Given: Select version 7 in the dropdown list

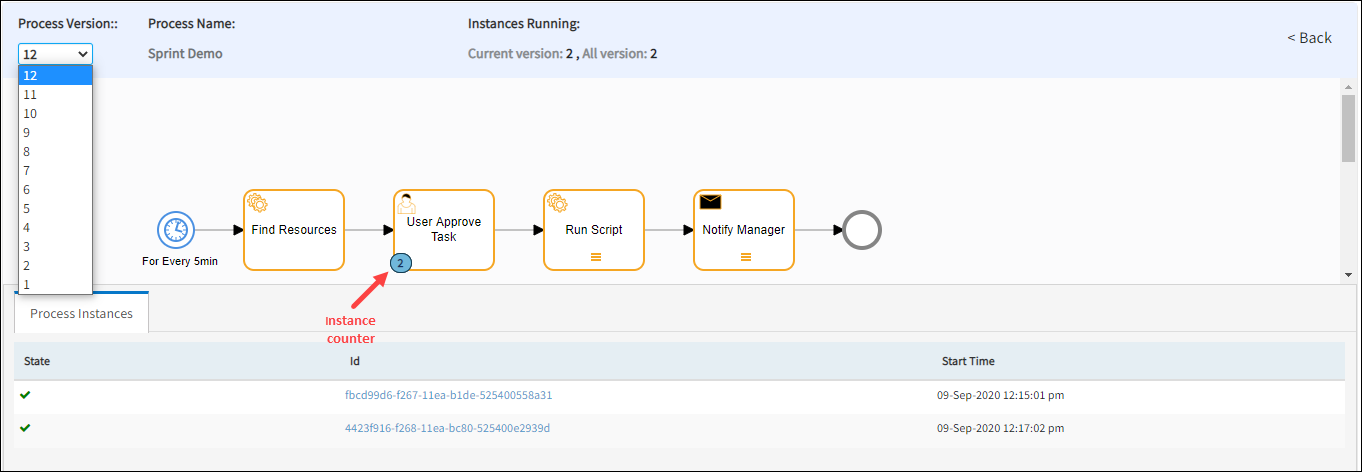Looking at the screenshot, I should [x=55, y=170].
